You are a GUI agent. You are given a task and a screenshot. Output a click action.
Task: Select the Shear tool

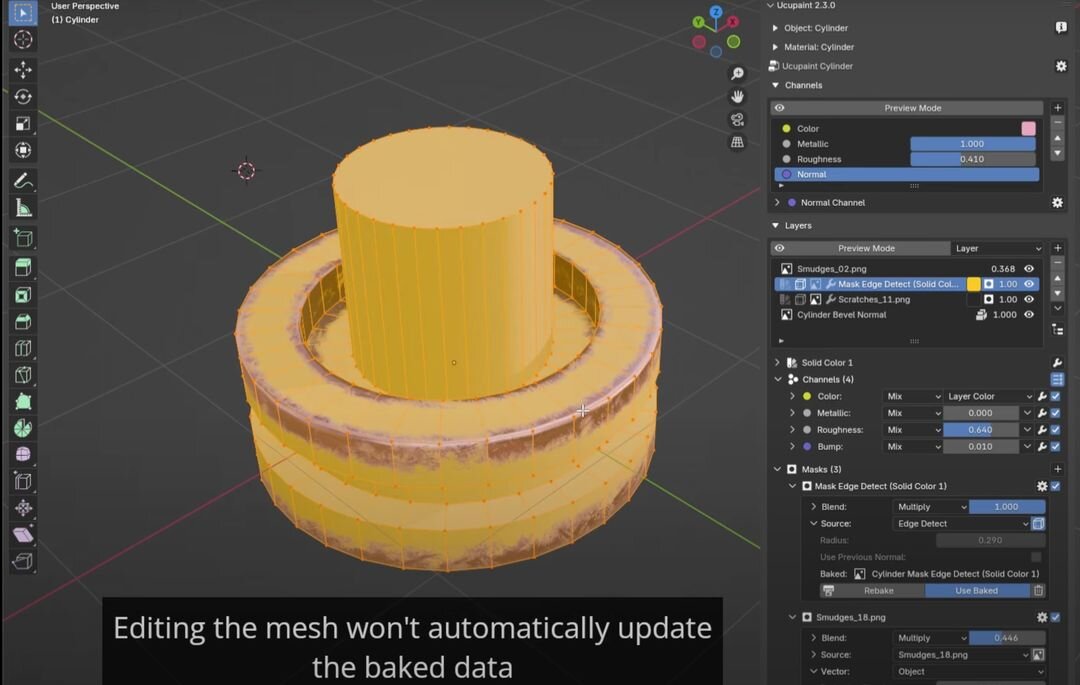click(x=23, y=535)
